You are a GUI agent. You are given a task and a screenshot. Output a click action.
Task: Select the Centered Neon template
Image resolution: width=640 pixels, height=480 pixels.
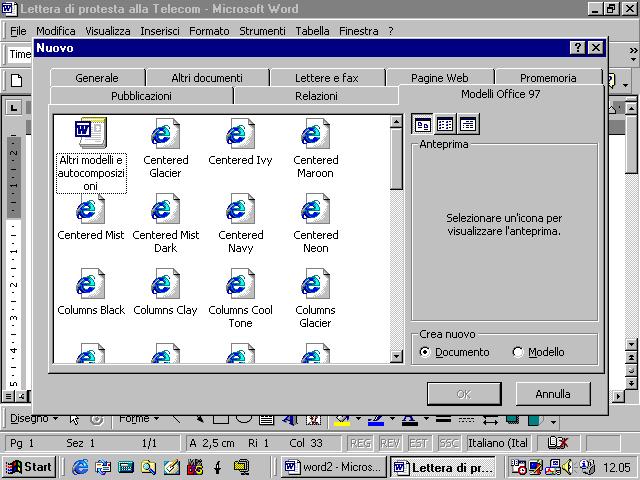(316, 223)
